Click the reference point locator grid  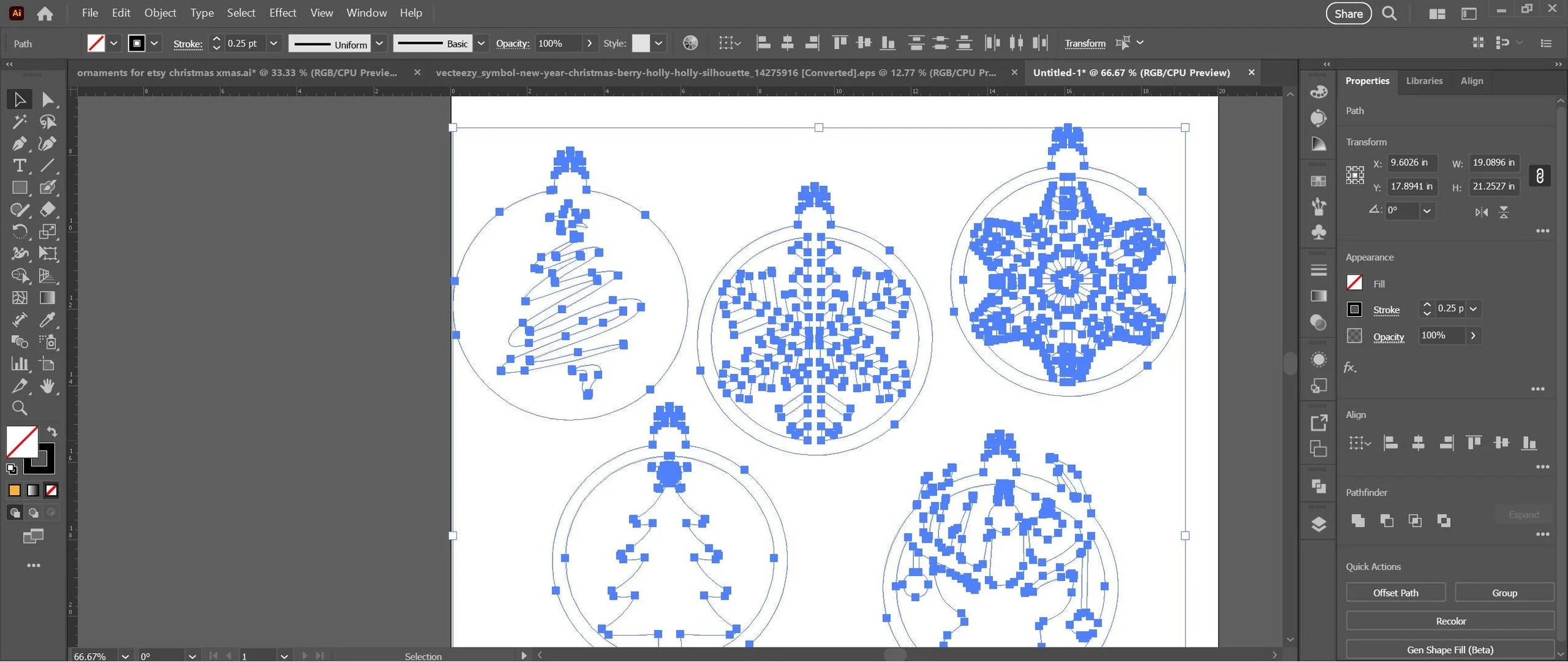click(x=1355, y=175)
